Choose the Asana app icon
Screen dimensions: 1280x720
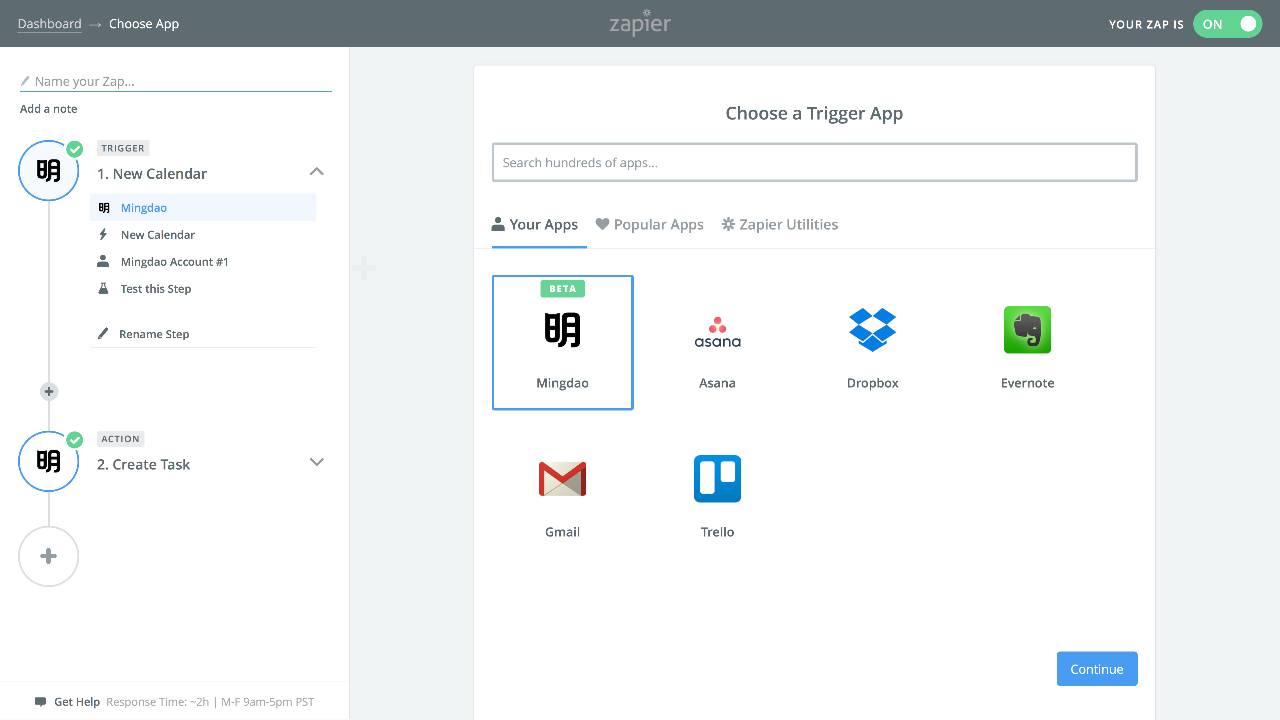[717, 331]
